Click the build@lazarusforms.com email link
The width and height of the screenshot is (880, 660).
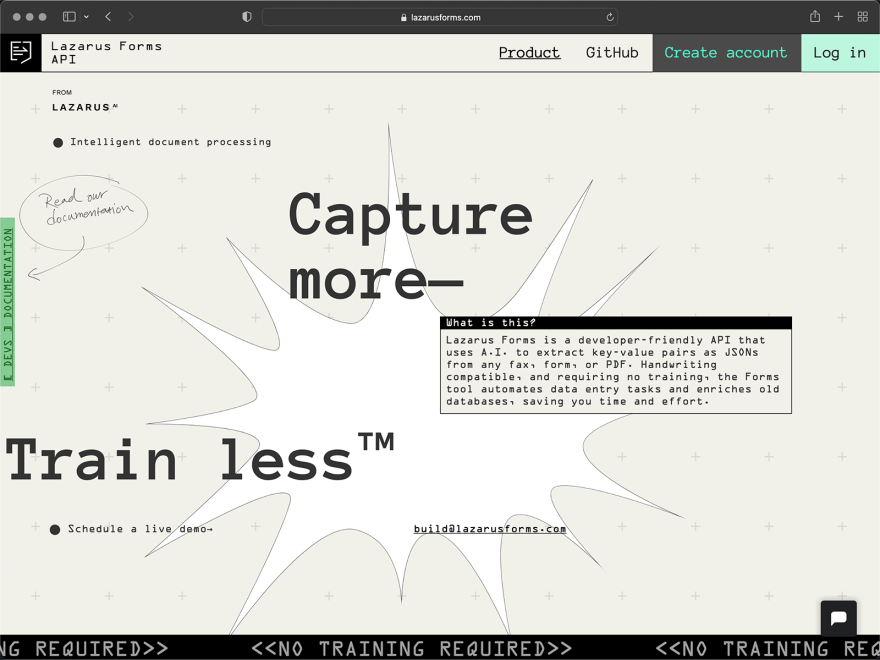coord(490,529)
